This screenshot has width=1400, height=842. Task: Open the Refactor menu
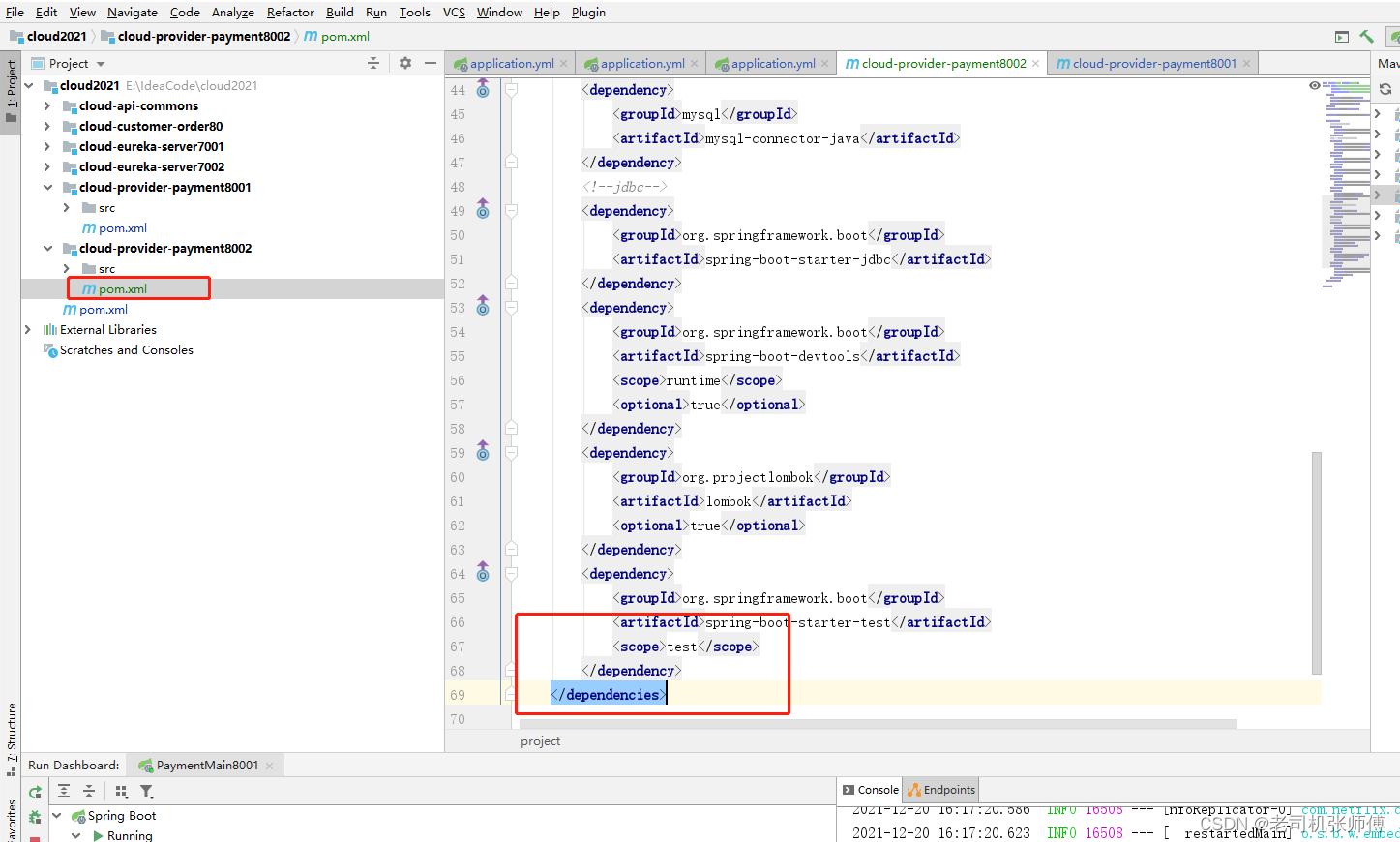pyautogui.click(x=290, y=12)
